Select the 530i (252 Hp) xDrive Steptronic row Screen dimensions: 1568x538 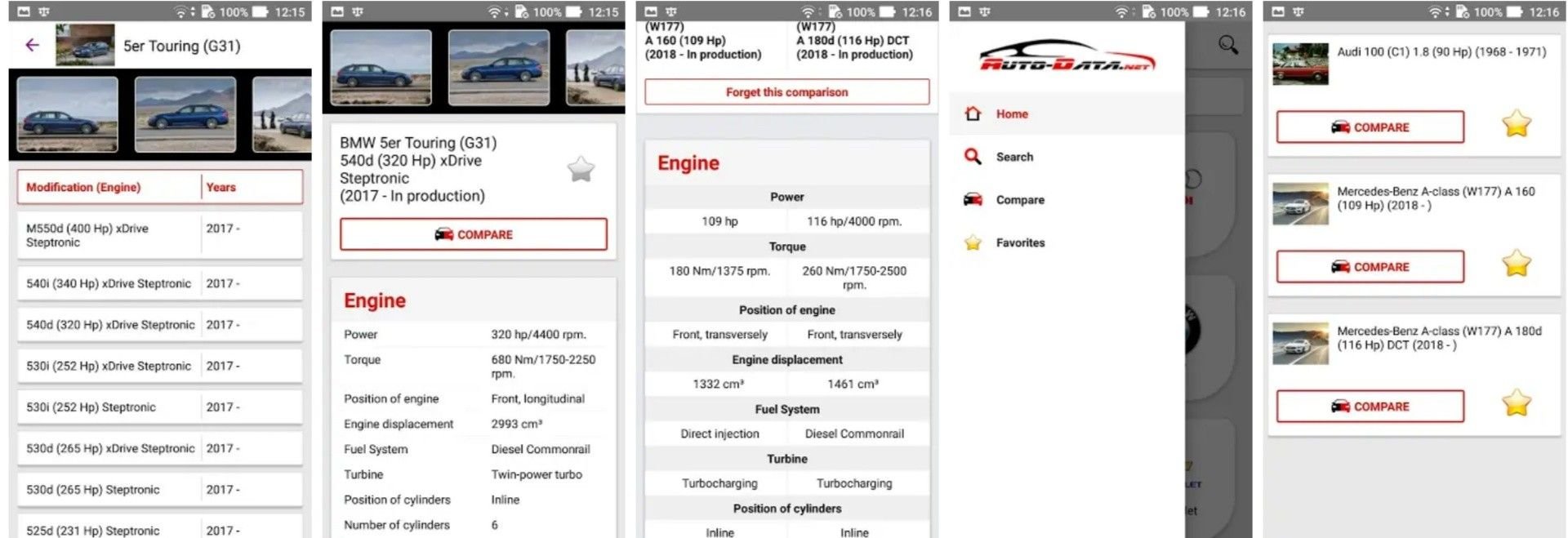[x=160, y=366]
